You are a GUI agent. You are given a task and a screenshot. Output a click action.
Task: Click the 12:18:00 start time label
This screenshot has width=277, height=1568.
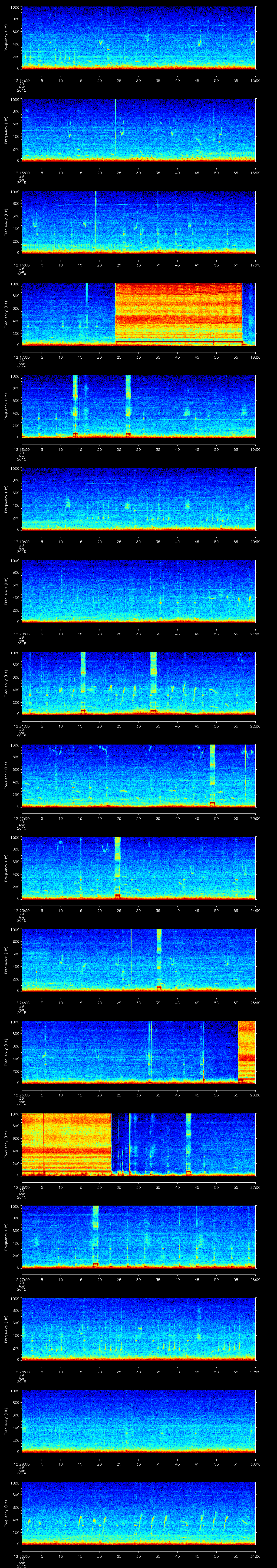click(x=21, y=449)
